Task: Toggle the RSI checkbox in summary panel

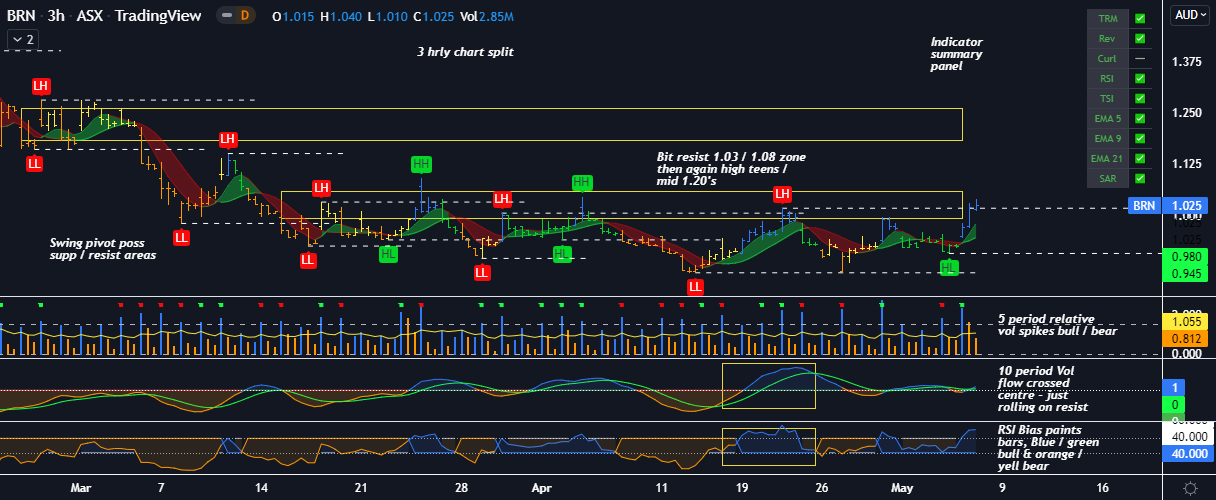Action: [1140, 79]
